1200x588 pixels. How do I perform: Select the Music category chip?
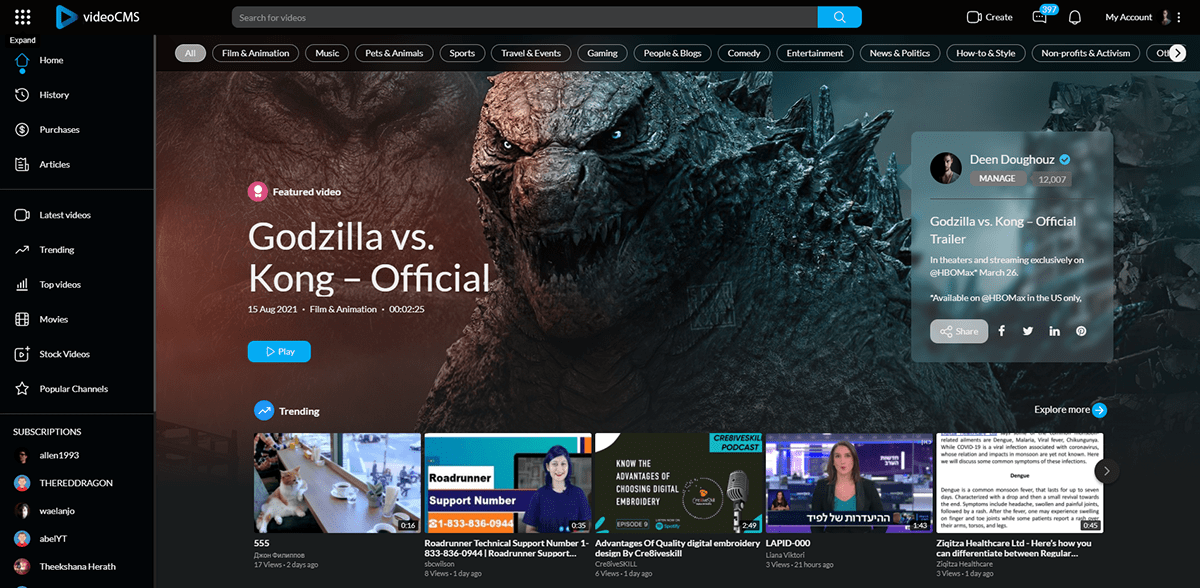[x=327, y=53]
